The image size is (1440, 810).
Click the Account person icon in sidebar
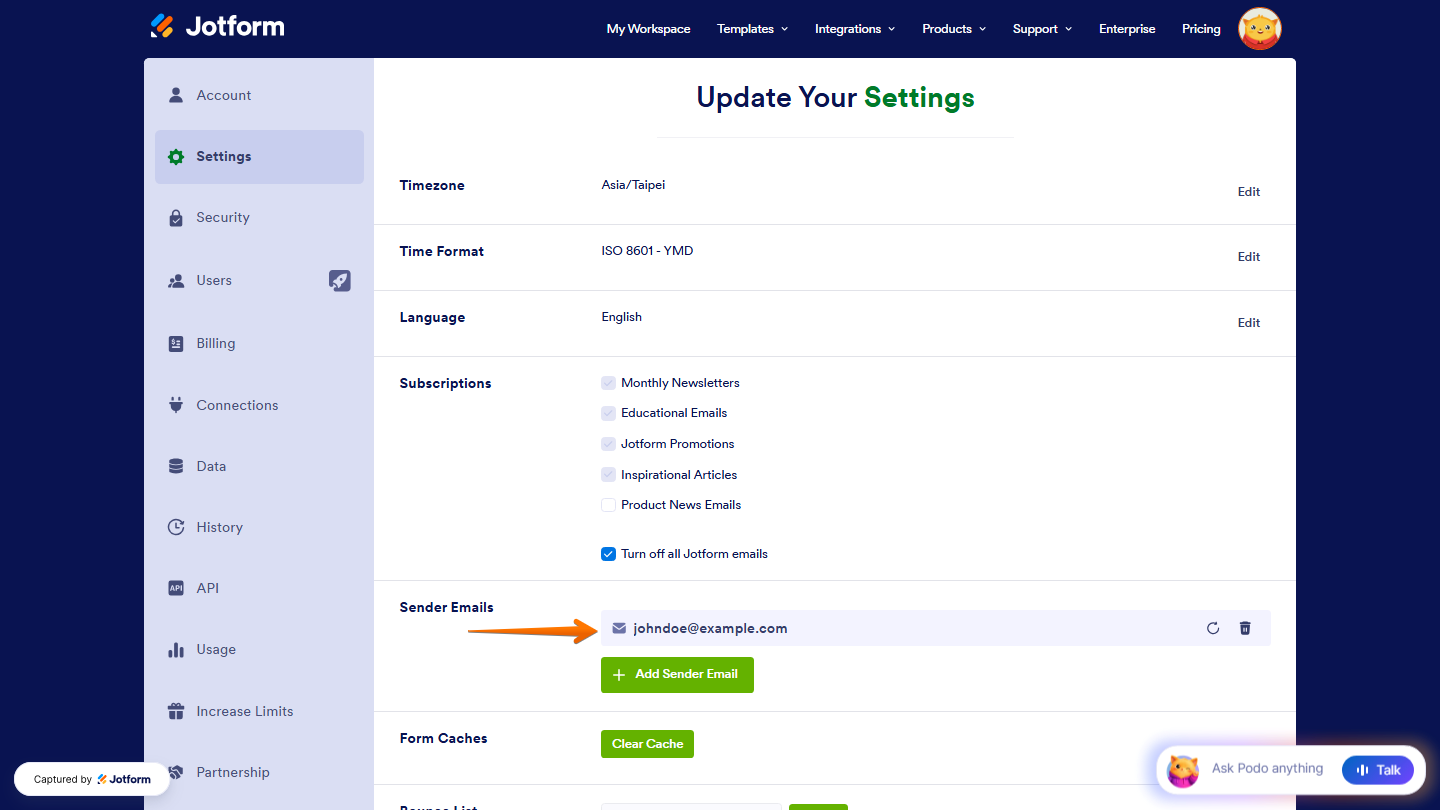pyautogui.click(x=176, y=95)
